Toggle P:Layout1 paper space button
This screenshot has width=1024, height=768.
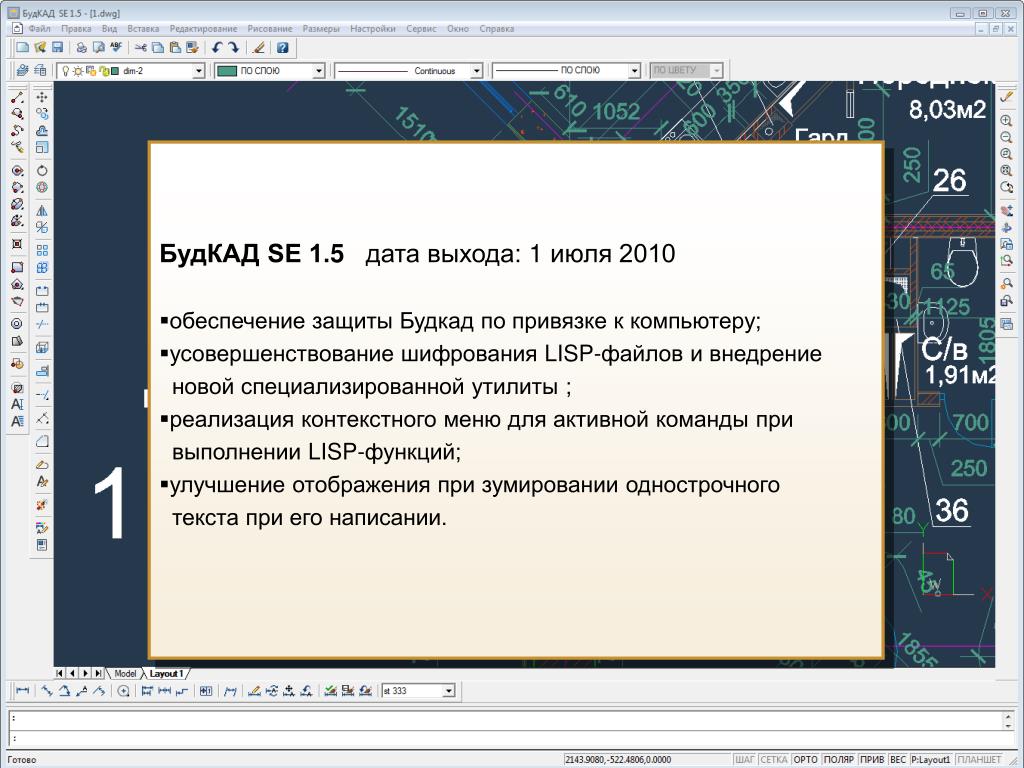point(931,760)
